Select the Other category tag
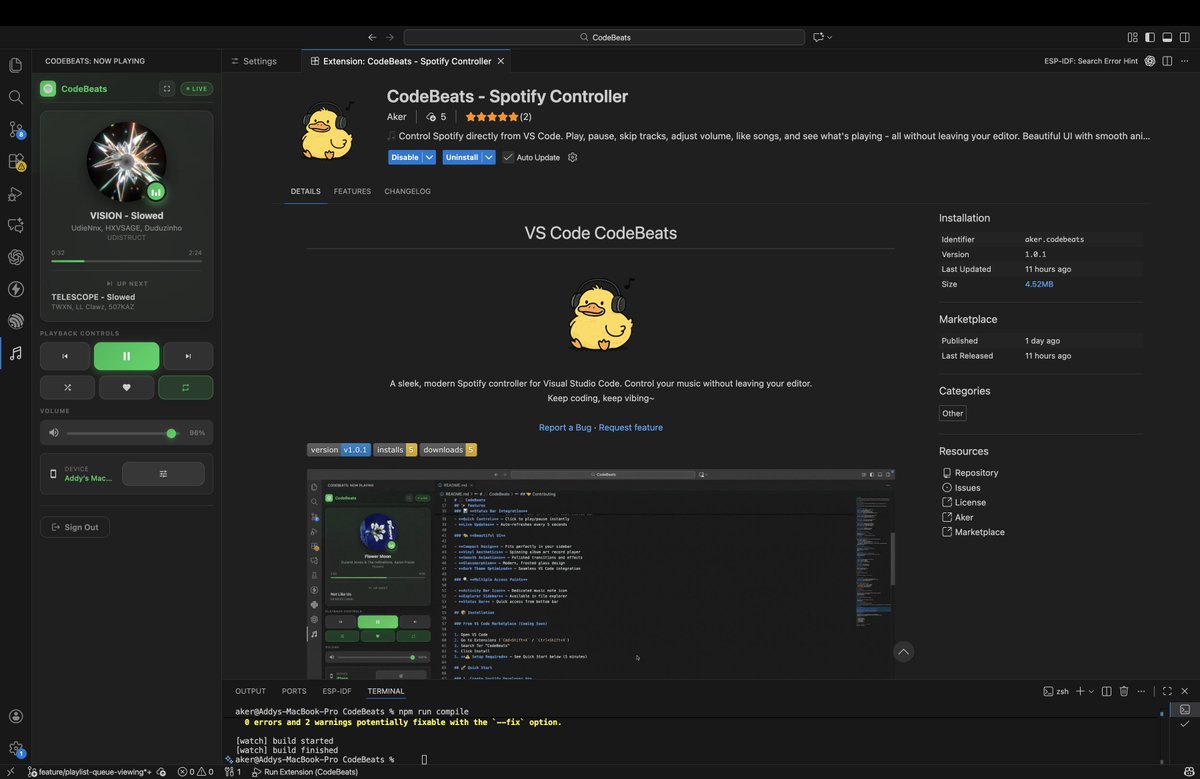The image size is (1200, 779). [x=953, y=413]
